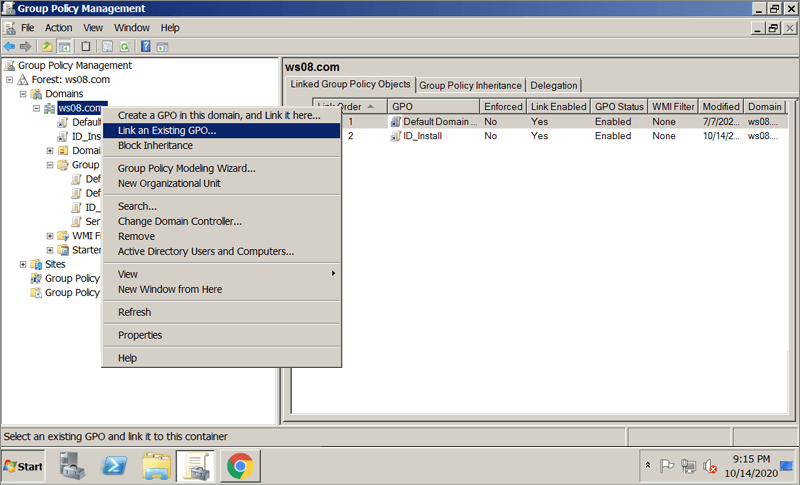Sort by the GPO Status column header
The height and width of the screenshot is (485, 800).
619,107
